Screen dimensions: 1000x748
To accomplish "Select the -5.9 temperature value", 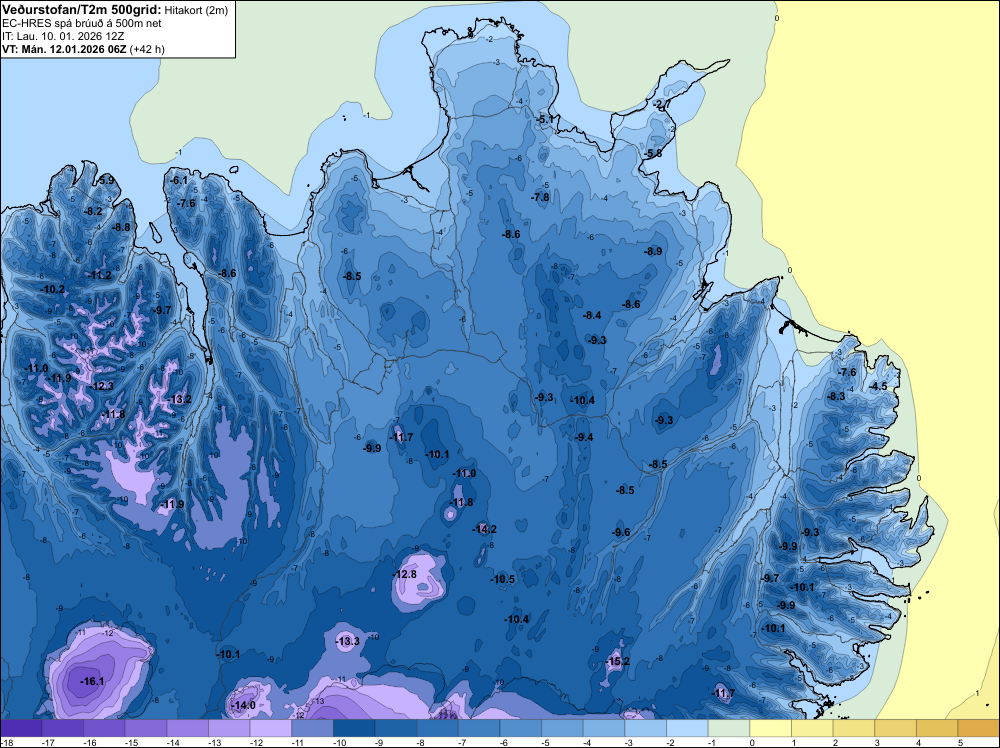I will click(105, 180).
